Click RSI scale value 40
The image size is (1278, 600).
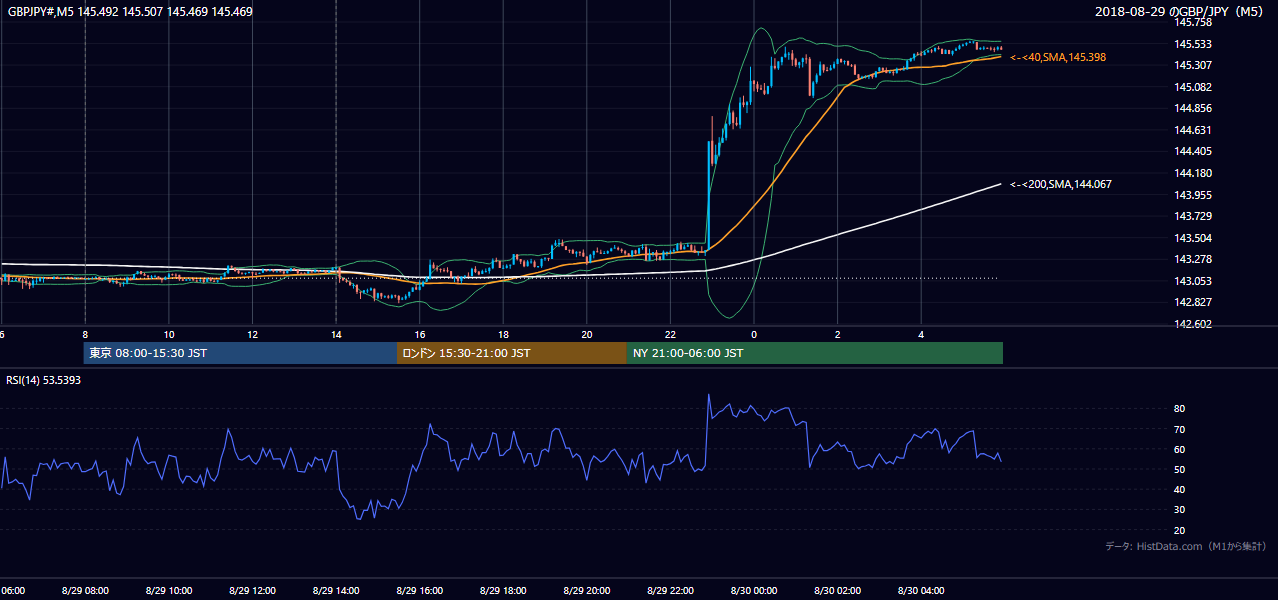pos(1180,489)
